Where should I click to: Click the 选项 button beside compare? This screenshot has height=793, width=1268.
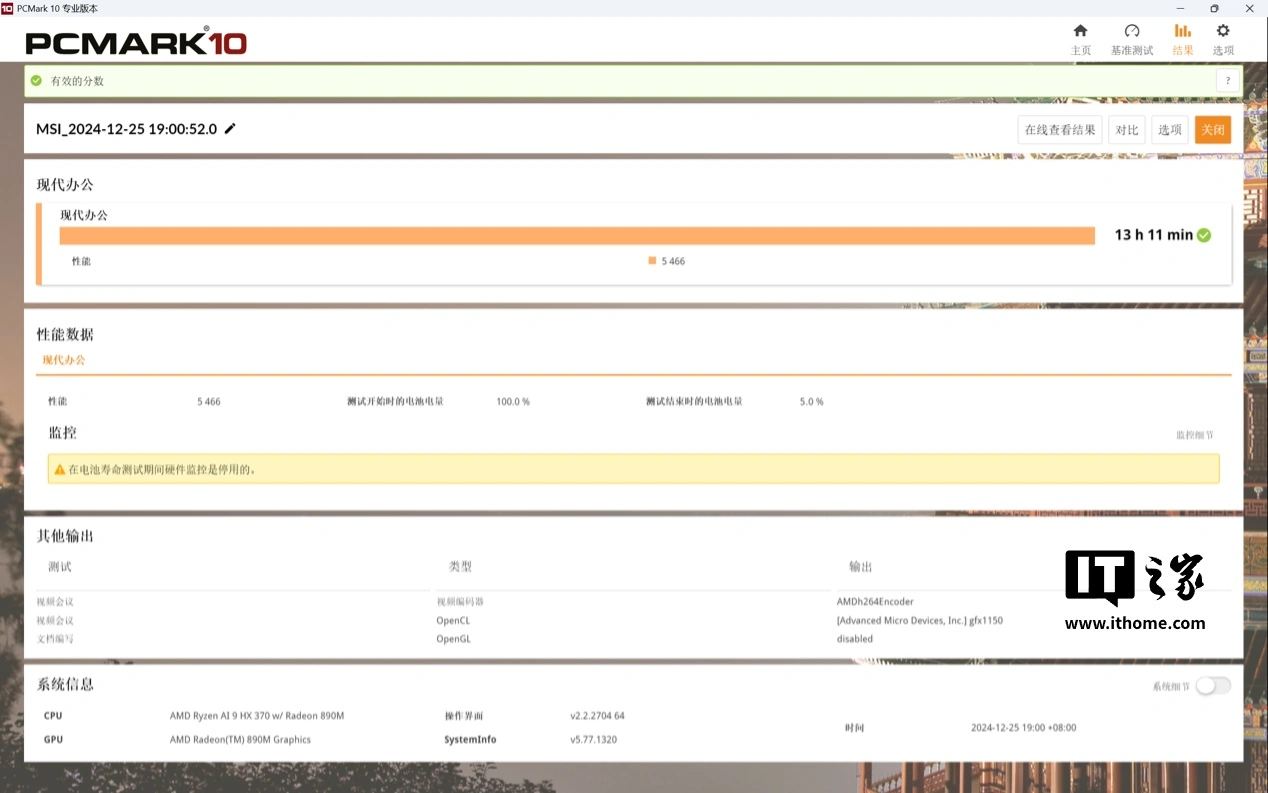click(x=1169, y=130)
